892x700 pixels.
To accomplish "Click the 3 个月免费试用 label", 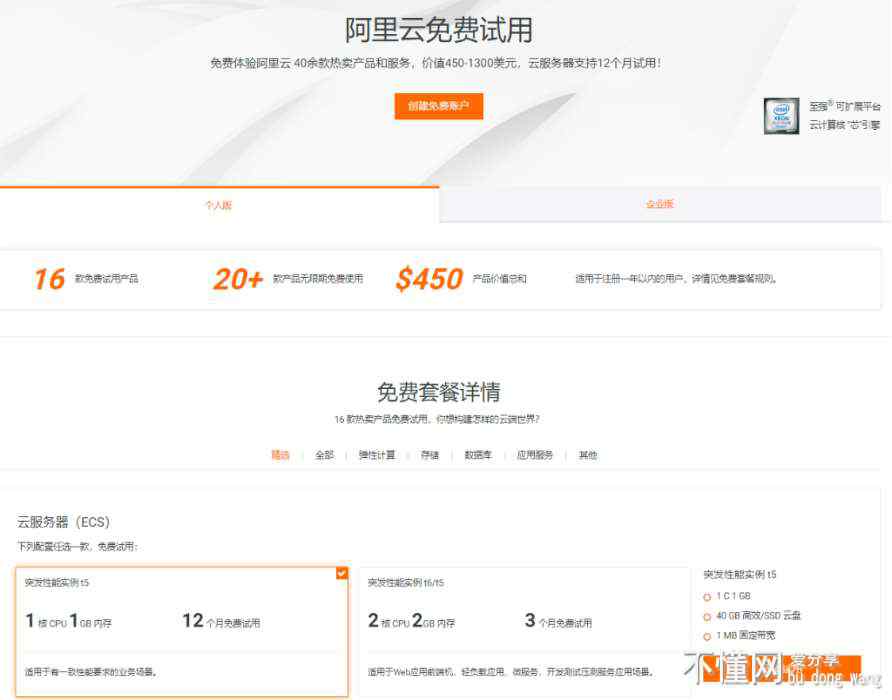I will tap(558, 621).
